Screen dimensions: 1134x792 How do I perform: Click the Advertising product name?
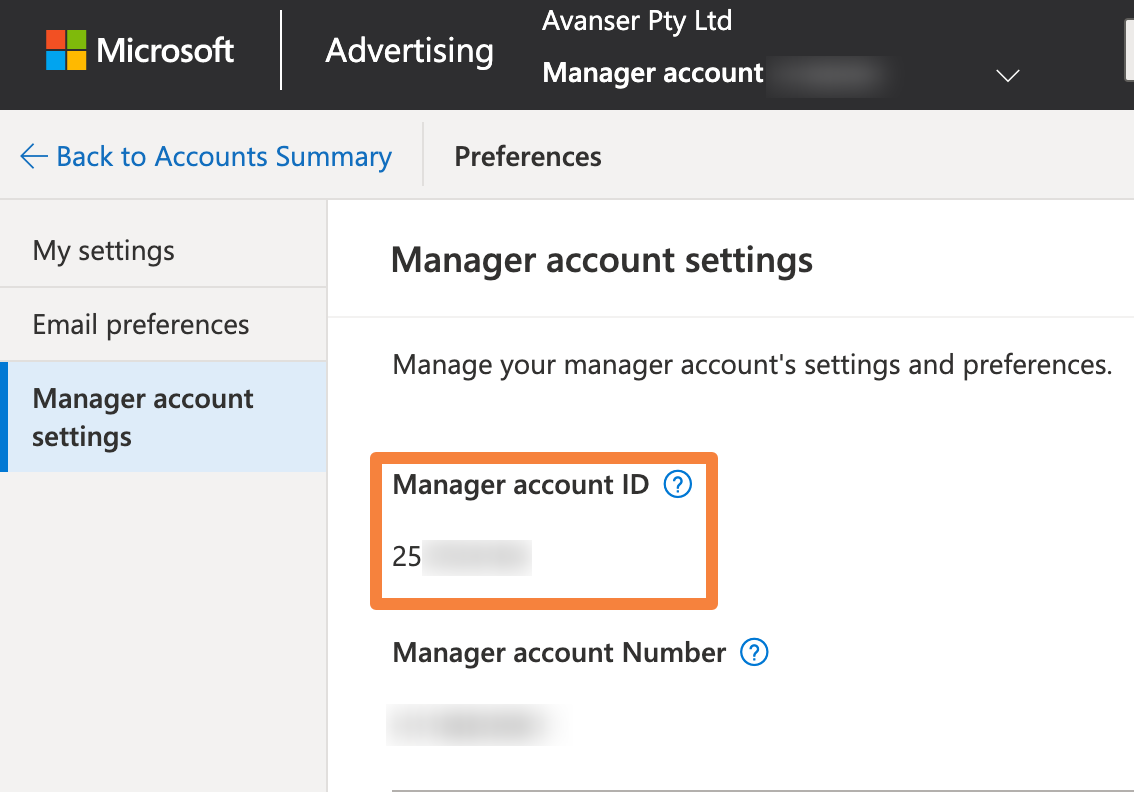point(409,50)
